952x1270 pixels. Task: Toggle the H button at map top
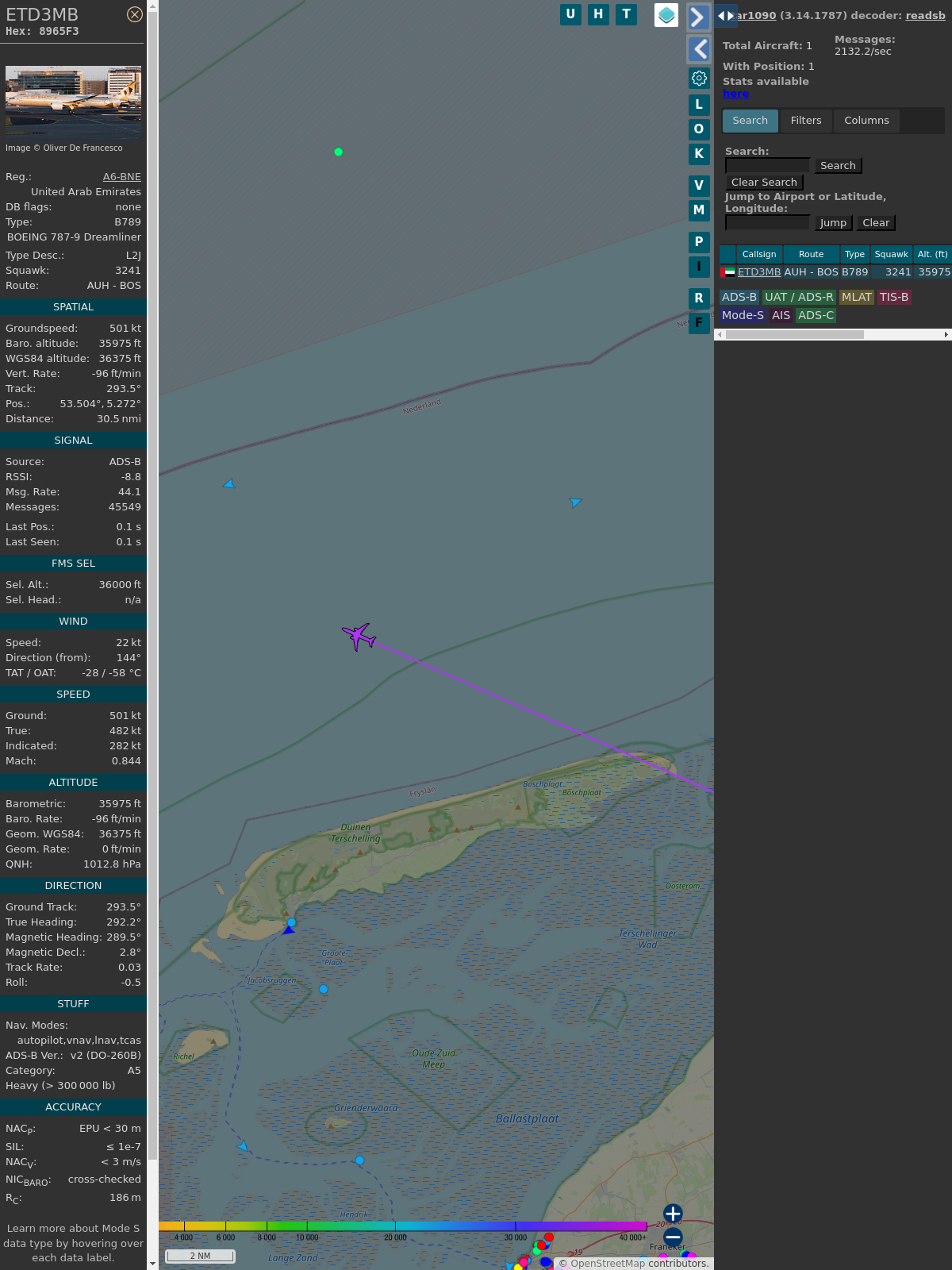[x=598, y=14]
